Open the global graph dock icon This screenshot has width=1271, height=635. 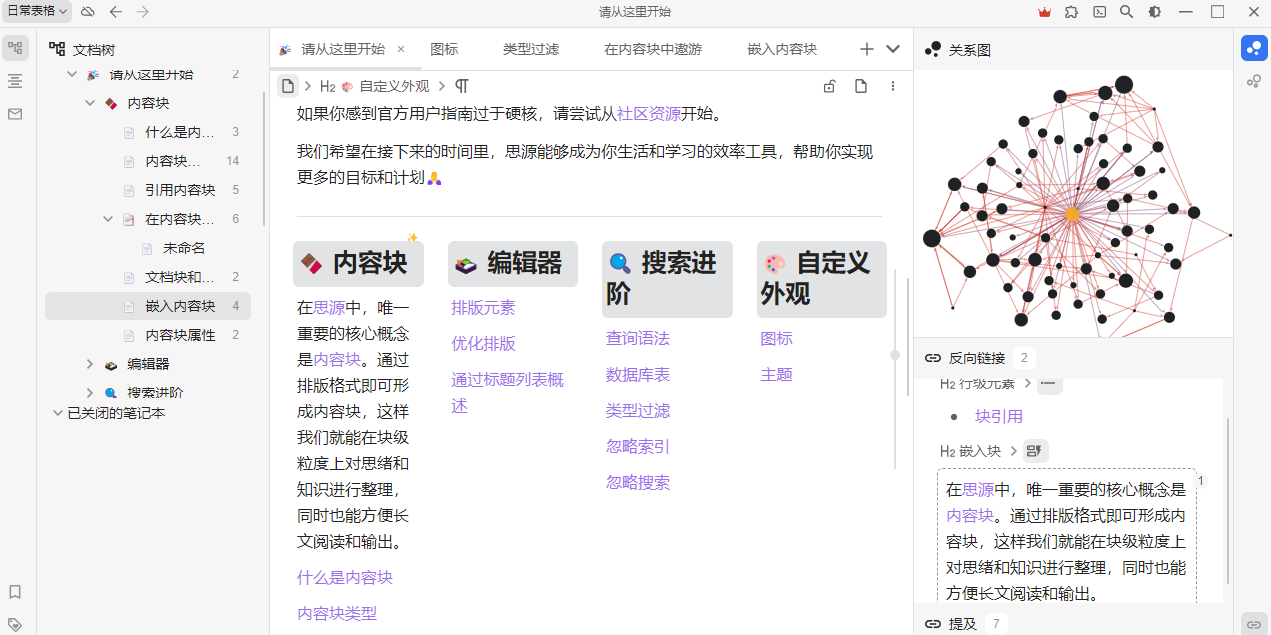[x=1254, y=81]
